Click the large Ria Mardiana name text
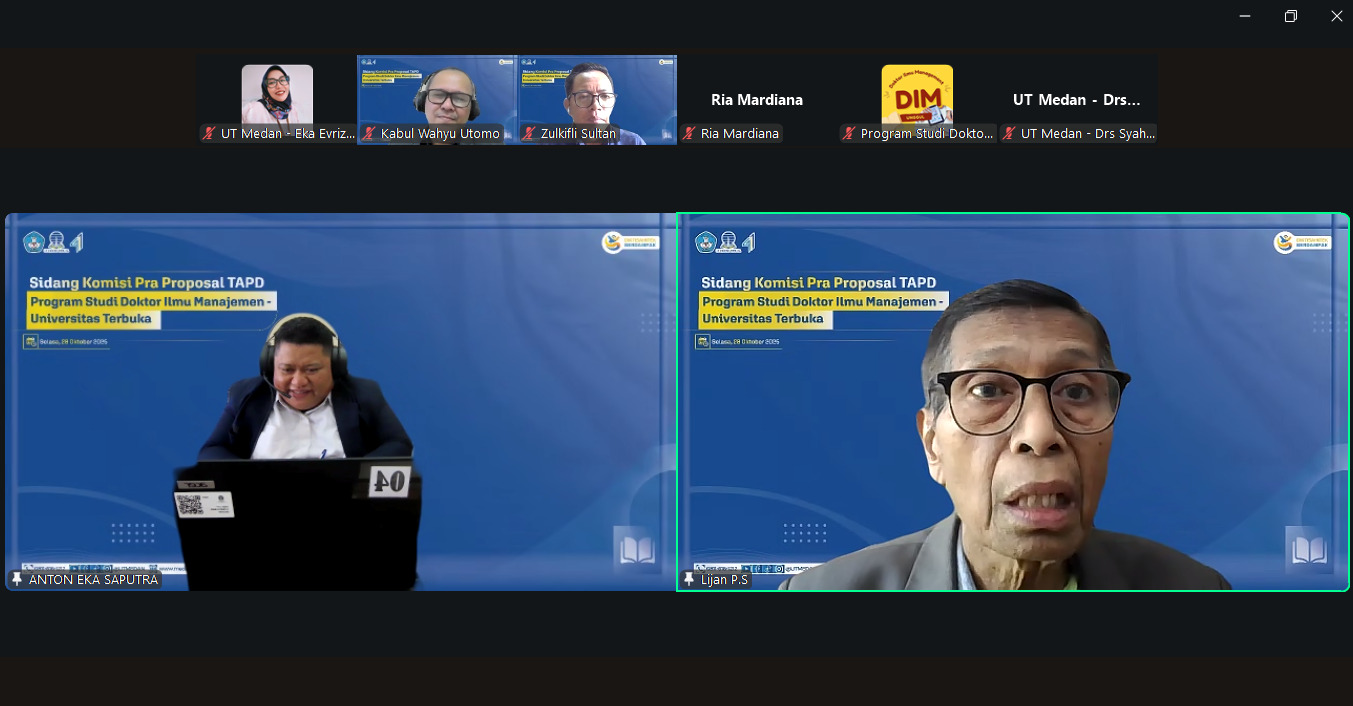Screen dimensions: 1353x706 point(757,100)
